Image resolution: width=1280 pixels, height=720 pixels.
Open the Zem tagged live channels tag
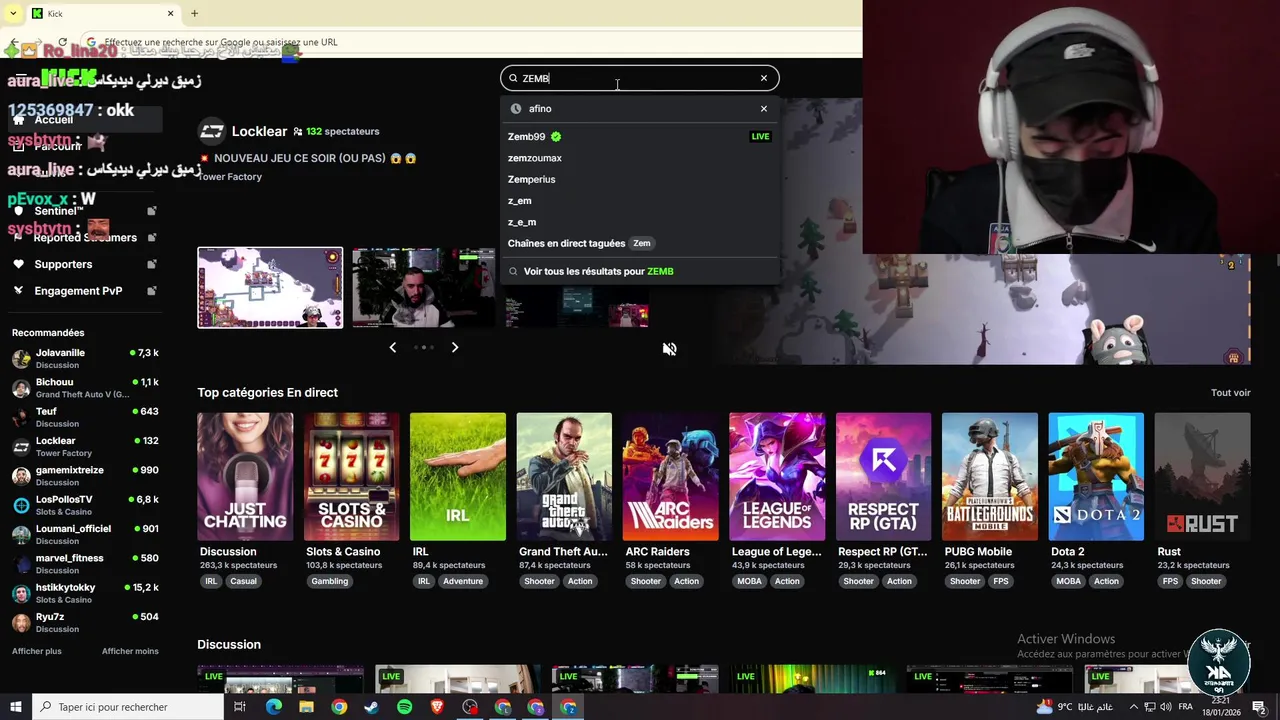pos(642,243)
